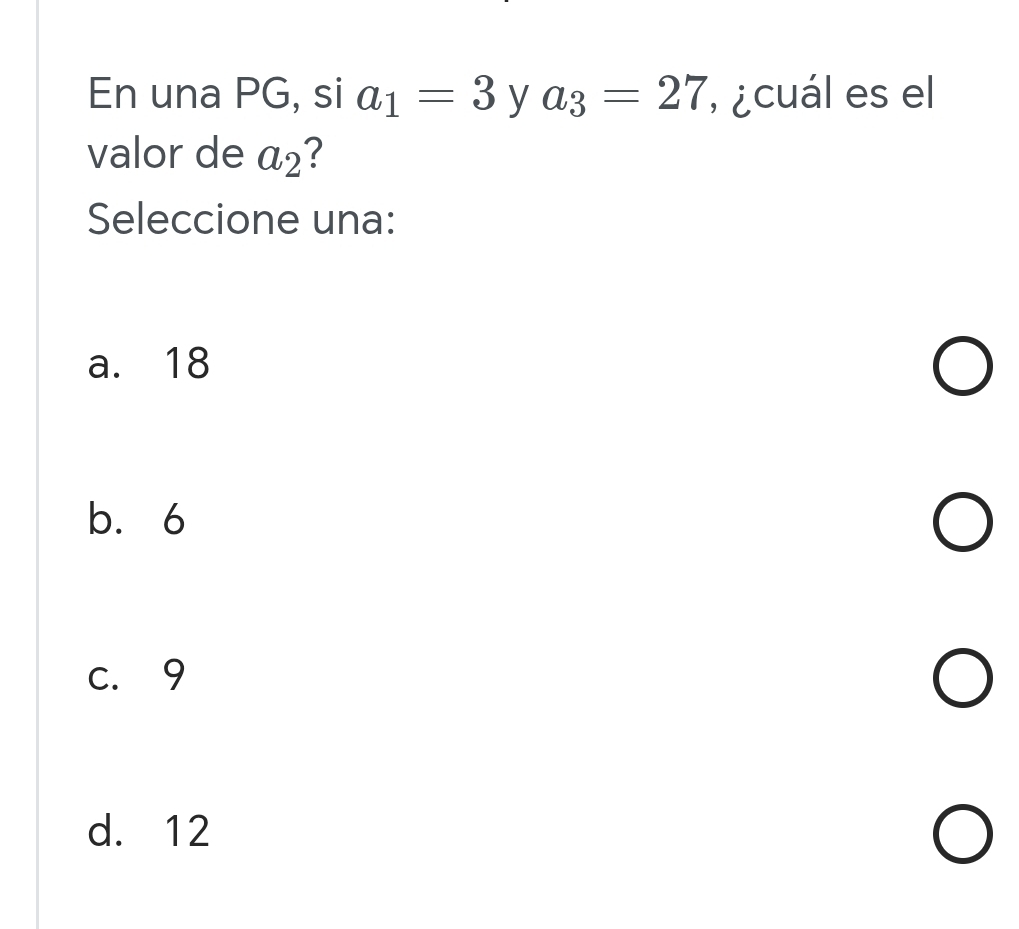Click the answer value 18
Image resolution: width=1019 pixels, height=929 pixels.
(x=187, y=364)
